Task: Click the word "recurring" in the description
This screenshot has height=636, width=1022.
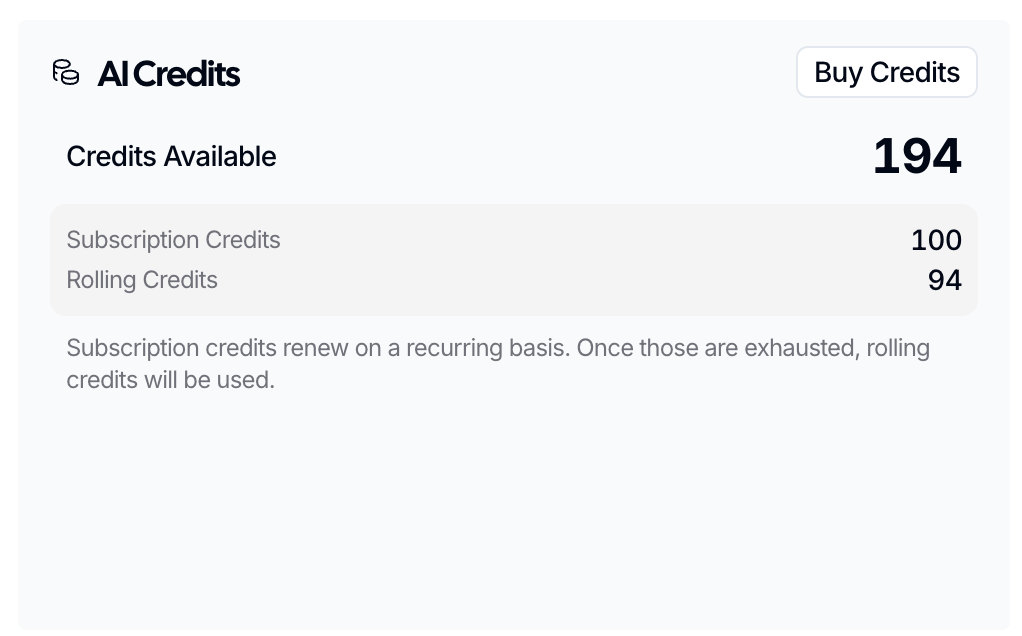Action: coord(453,348)
